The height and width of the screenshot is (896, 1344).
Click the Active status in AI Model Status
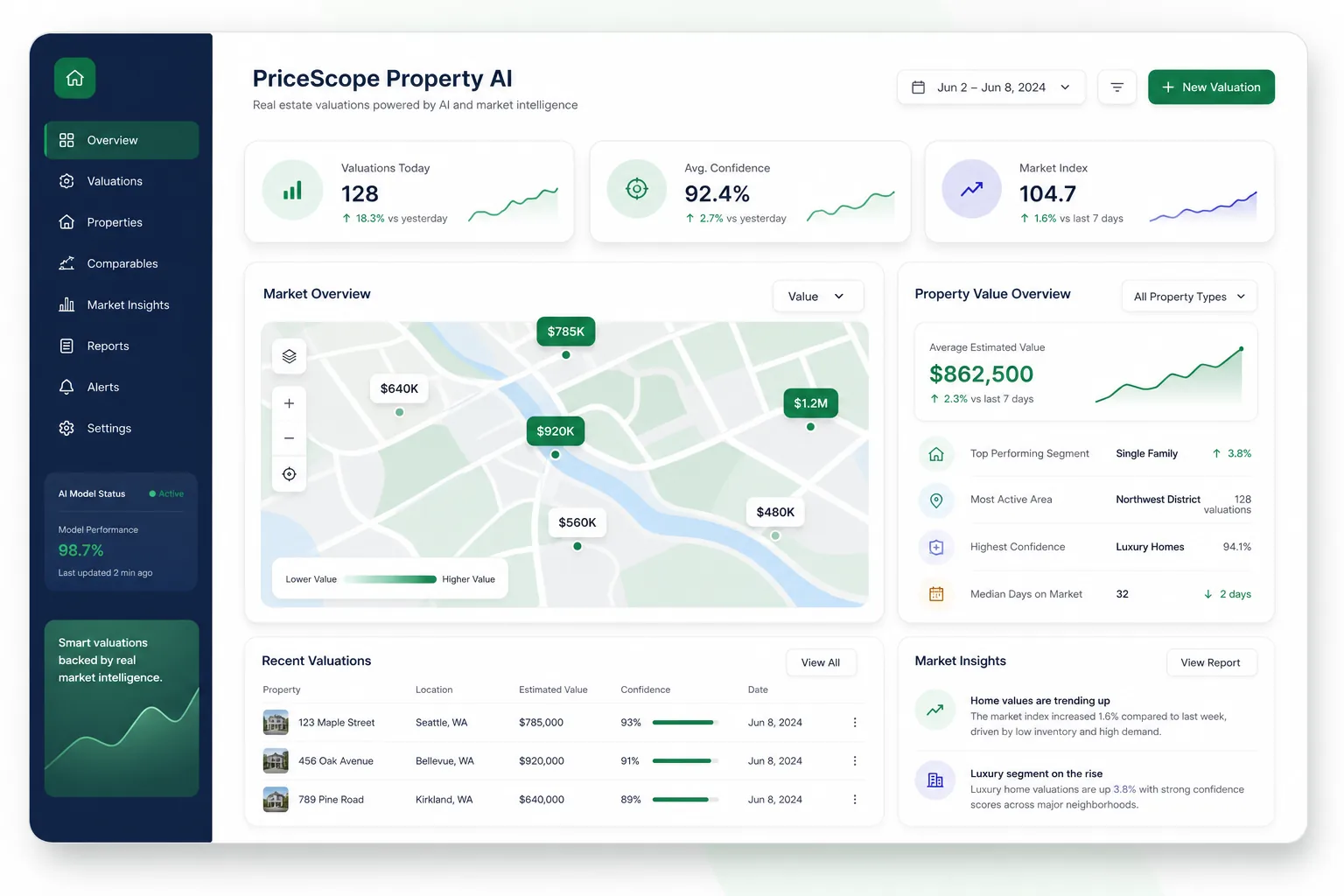click(x=166, y=494)
